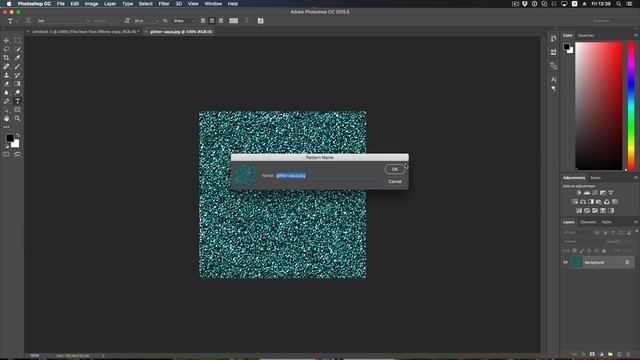
Task: Left align text in options bar
Action: coord(203,21)
